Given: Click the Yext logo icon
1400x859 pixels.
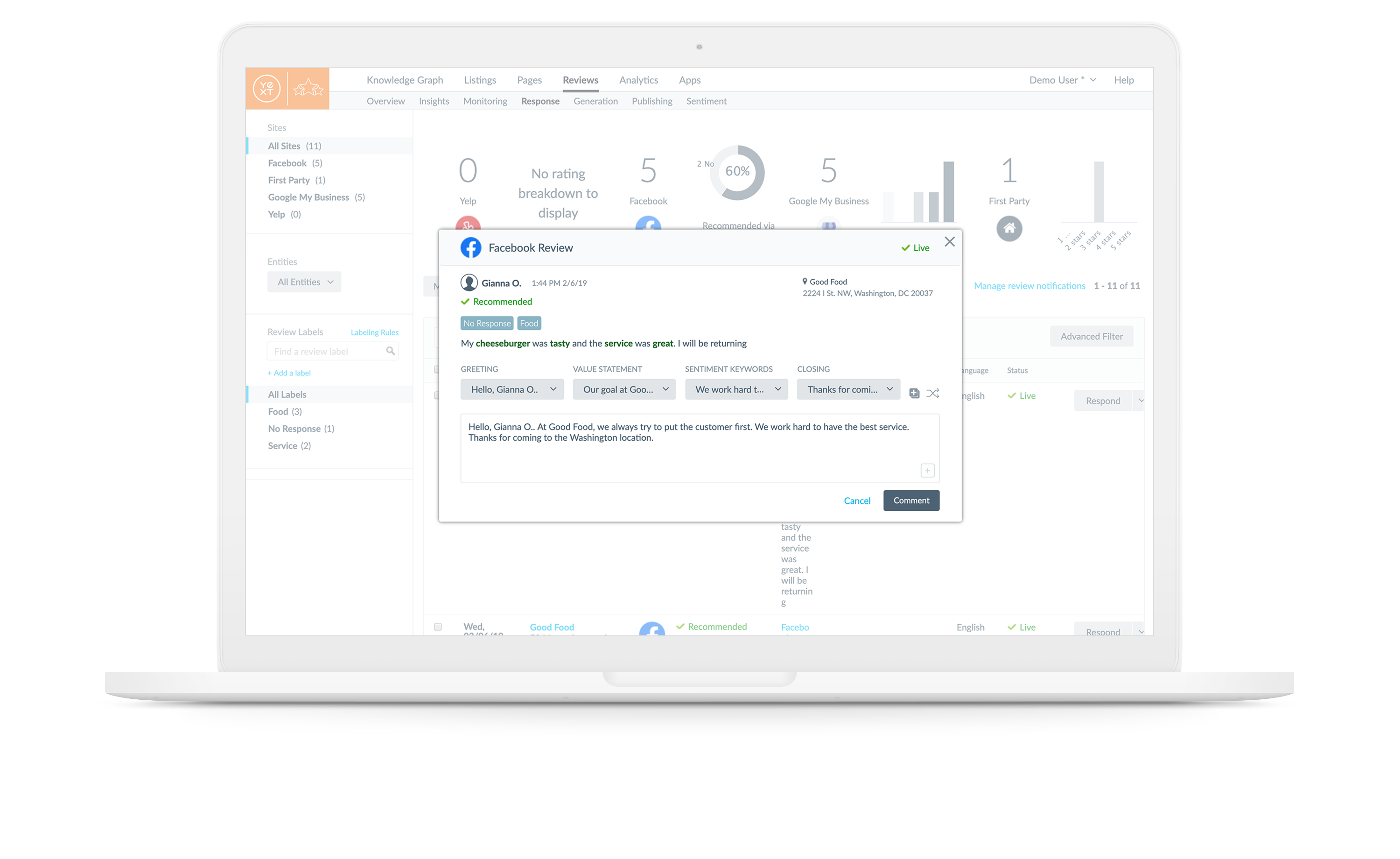Looking at the screenshot, I should [x=266, y=89].
